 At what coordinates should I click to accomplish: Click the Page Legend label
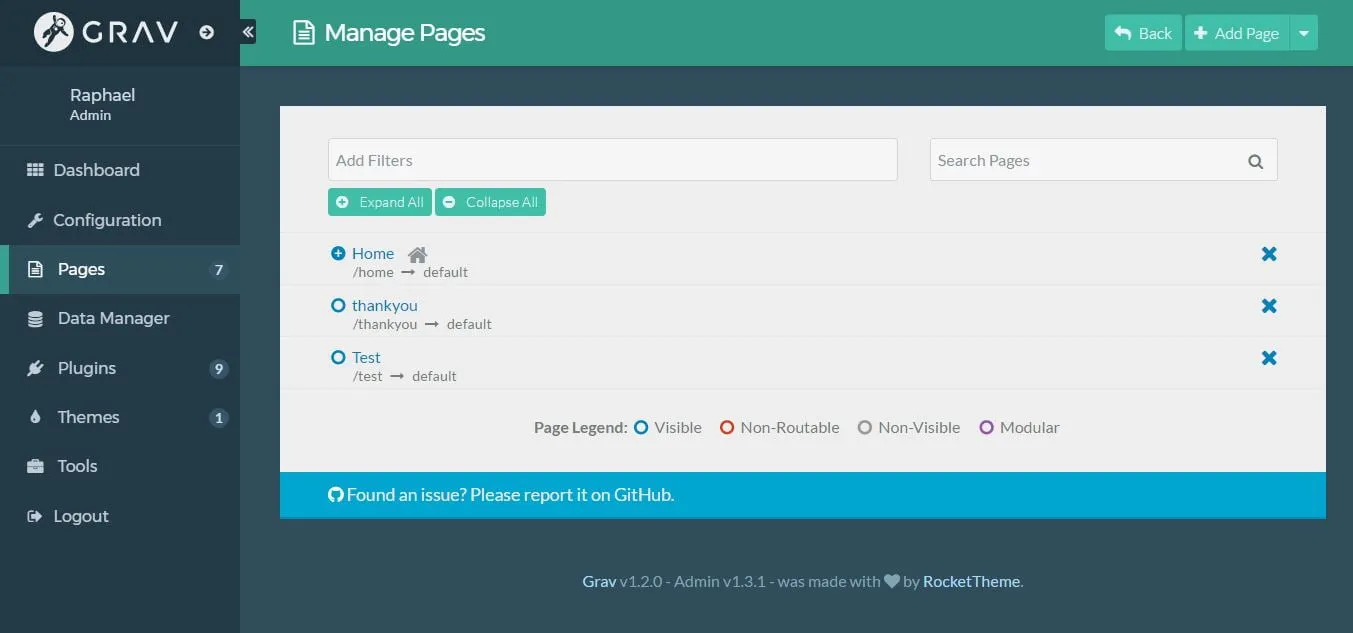click(x=580, y=427)
